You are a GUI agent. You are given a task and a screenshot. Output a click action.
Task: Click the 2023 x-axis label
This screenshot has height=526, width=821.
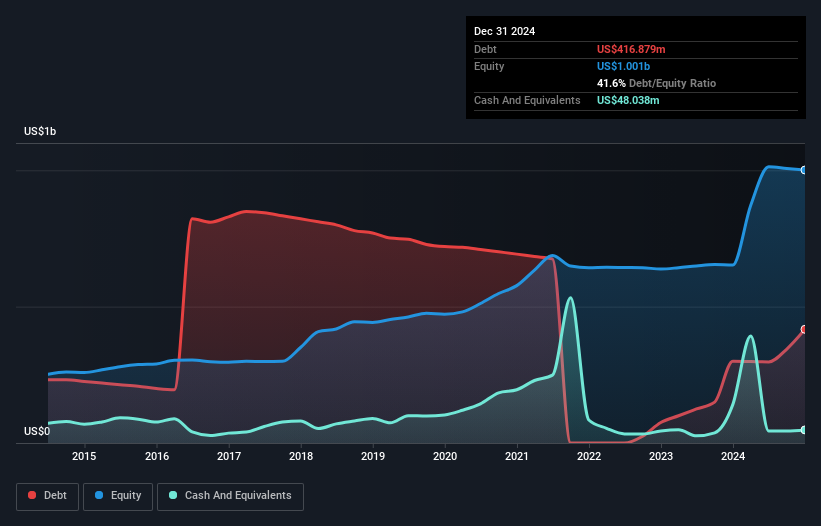pos(661,456)
